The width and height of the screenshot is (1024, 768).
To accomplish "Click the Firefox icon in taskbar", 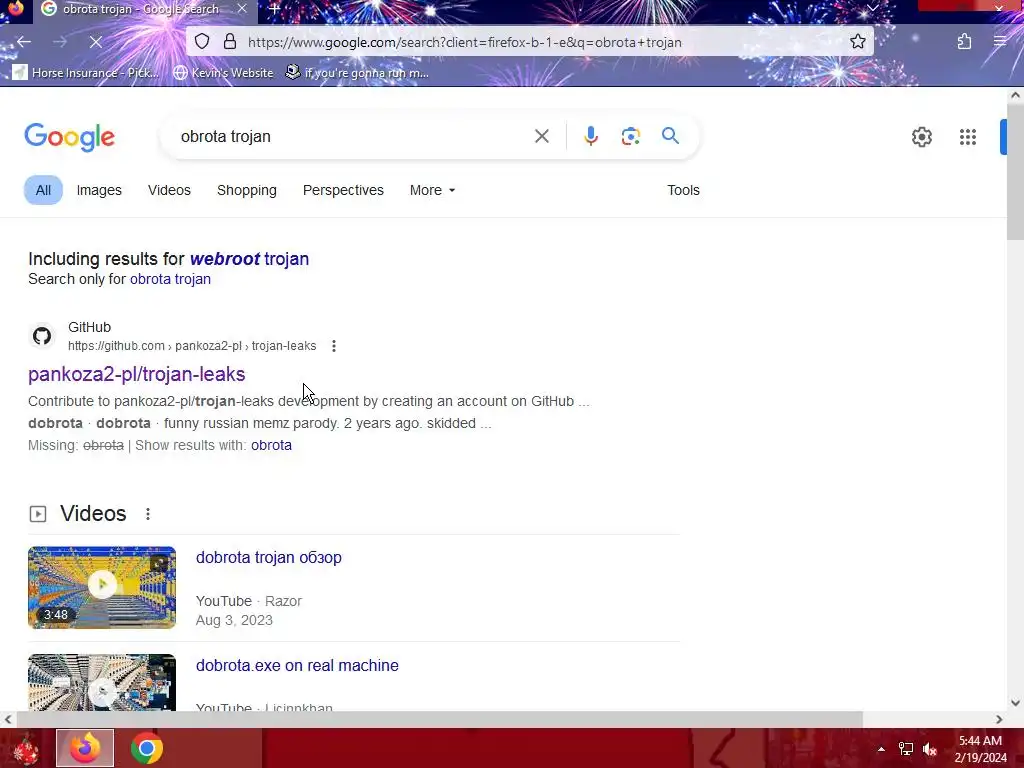I will point(85,748).
